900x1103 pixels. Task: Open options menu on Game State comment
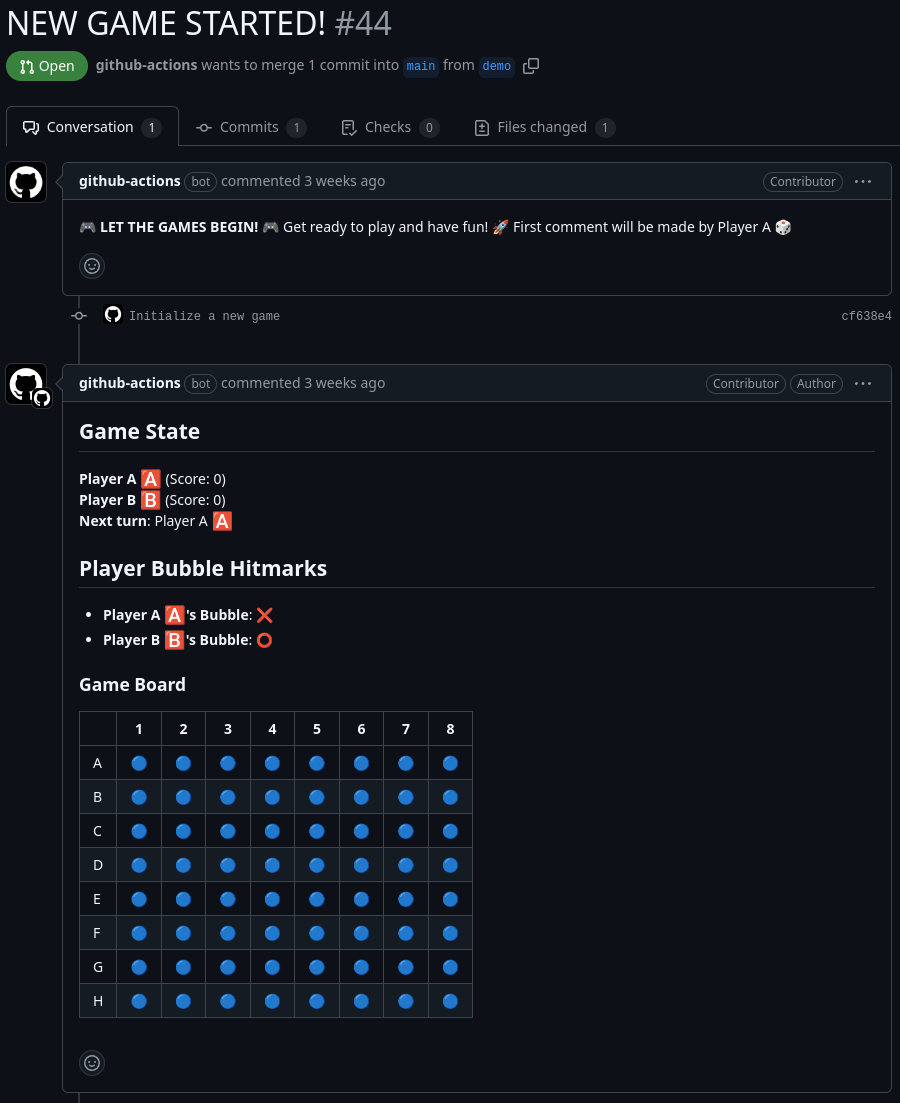863,383
